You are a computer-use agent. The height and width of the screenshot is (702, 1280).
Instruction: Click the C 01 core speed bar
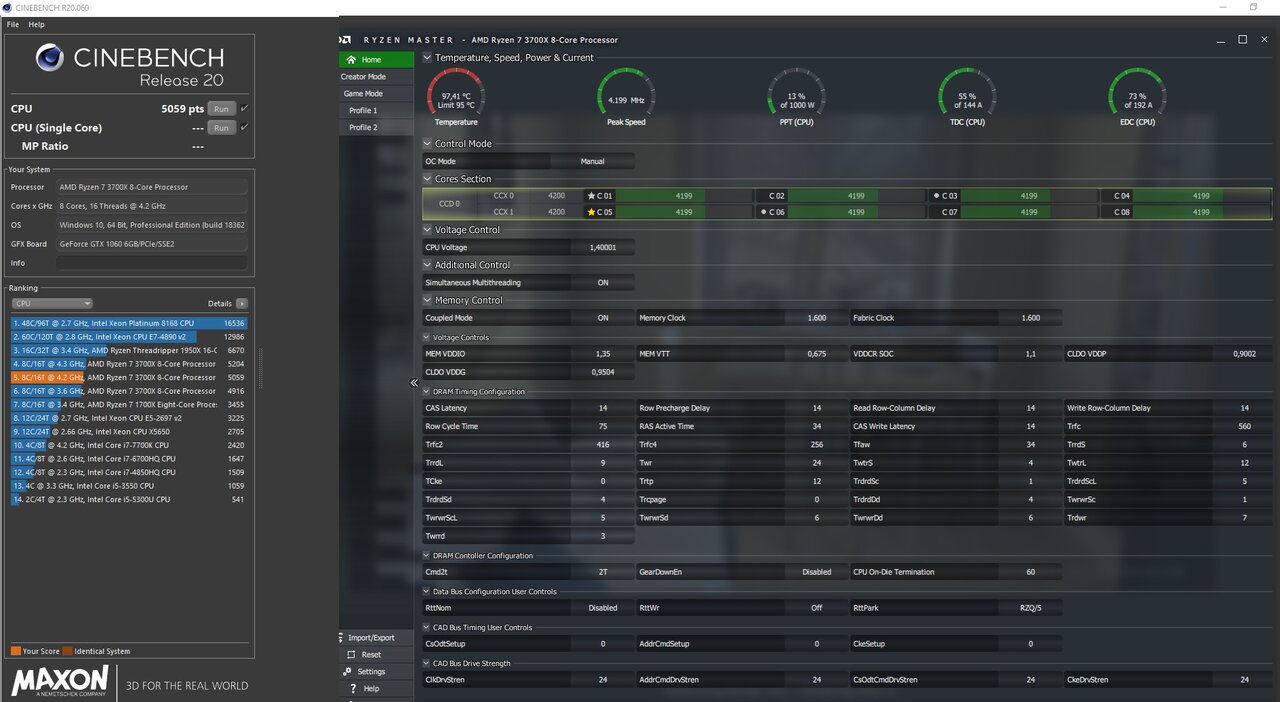pos(683,196)
